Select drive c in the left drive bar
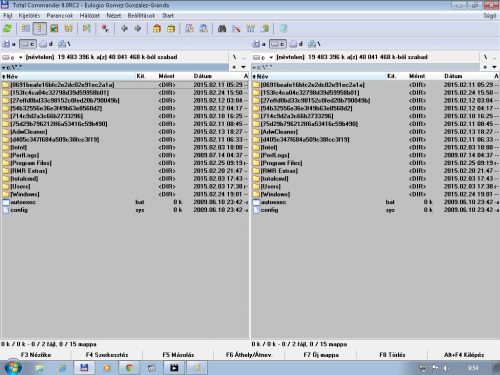This screenshot has height=375, width=500. [28, 44]
